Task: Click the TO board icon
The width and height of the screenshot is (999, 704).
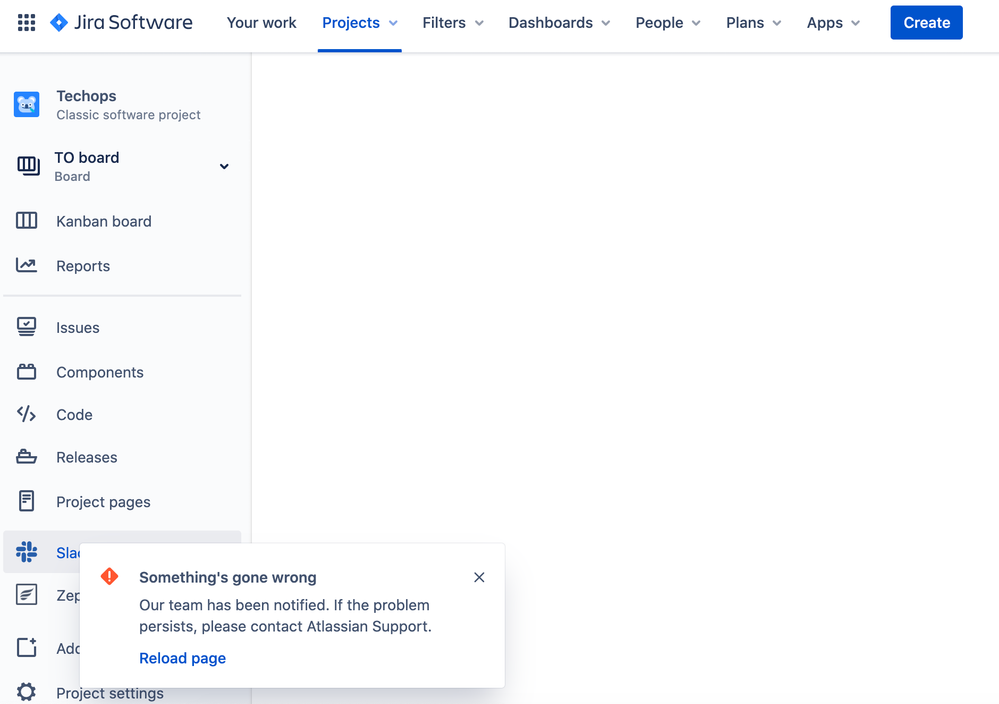Action: [x=28, y=166]
